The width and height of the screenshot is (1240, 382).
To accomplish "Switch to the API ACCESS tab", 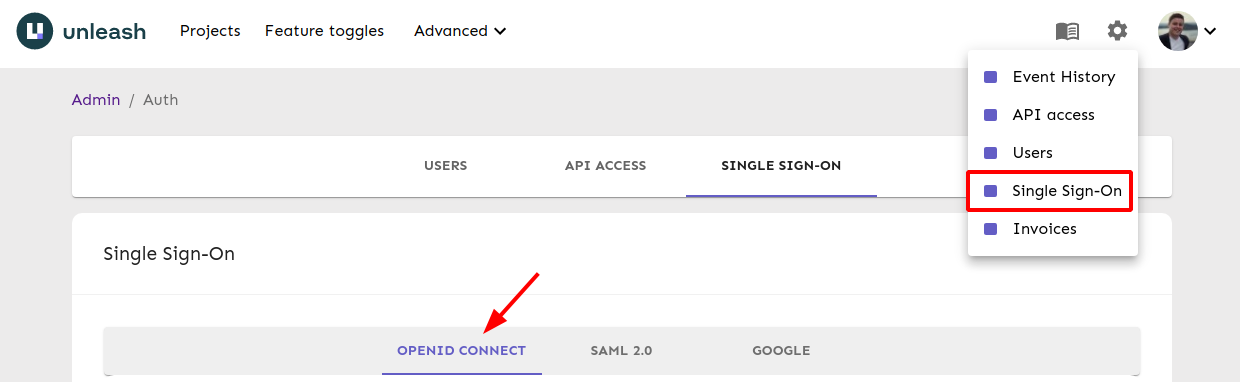I will pos(605,166).
